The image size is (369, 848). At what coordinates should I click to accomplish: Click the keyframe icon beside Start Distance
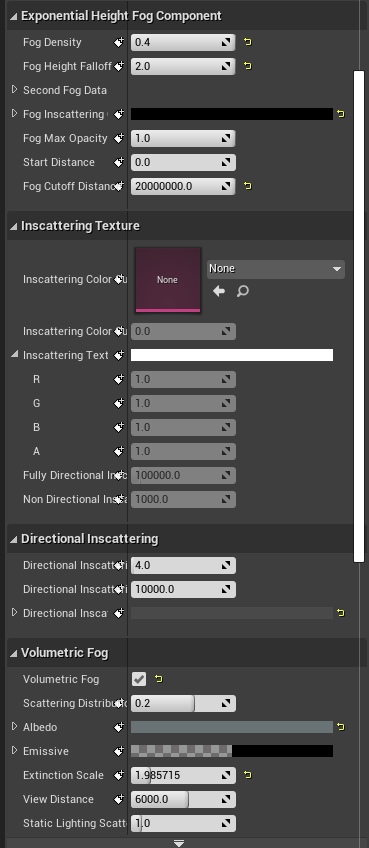pos(119,162)
